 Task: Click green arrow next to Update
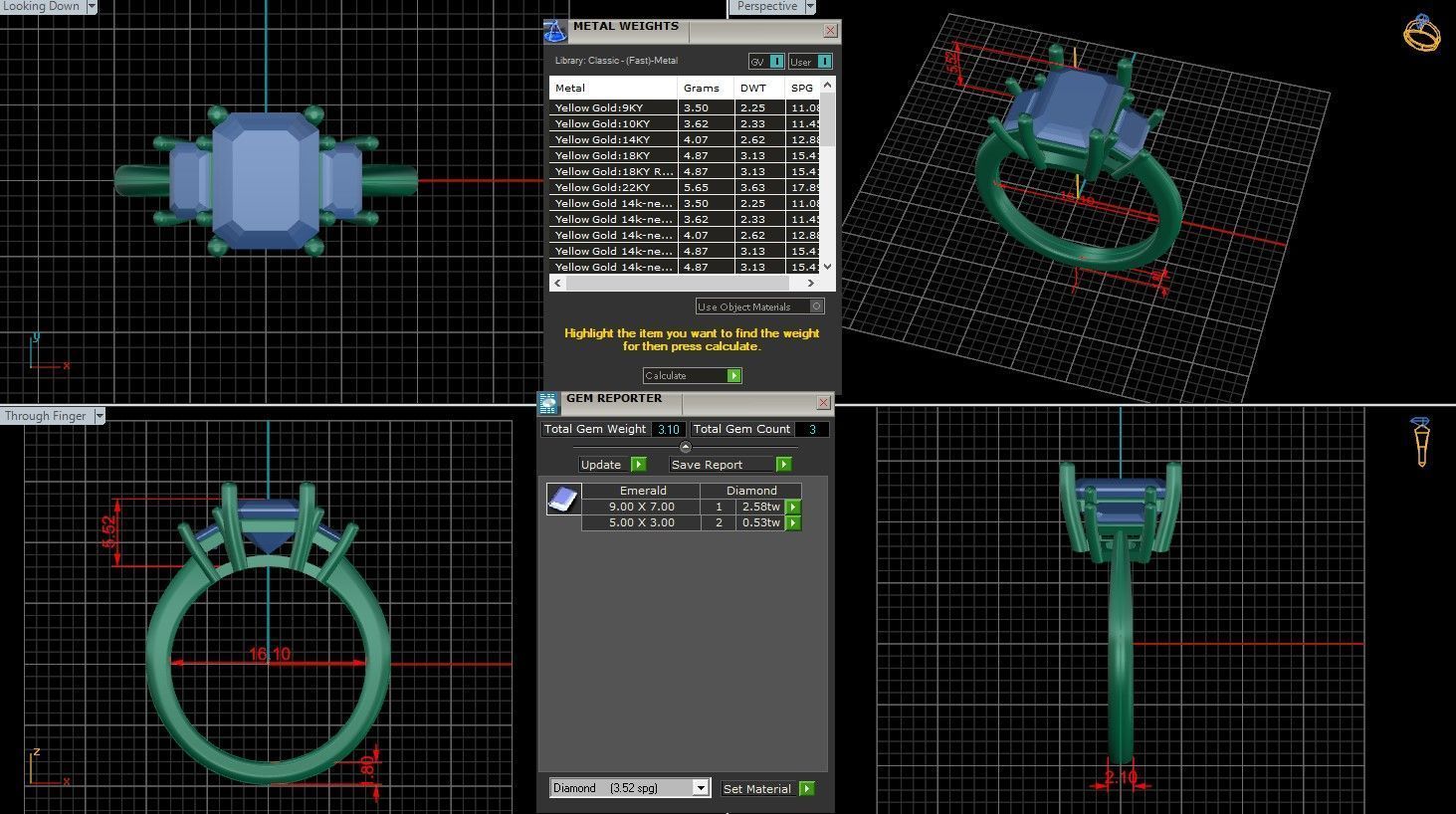(x=639, y=465)
